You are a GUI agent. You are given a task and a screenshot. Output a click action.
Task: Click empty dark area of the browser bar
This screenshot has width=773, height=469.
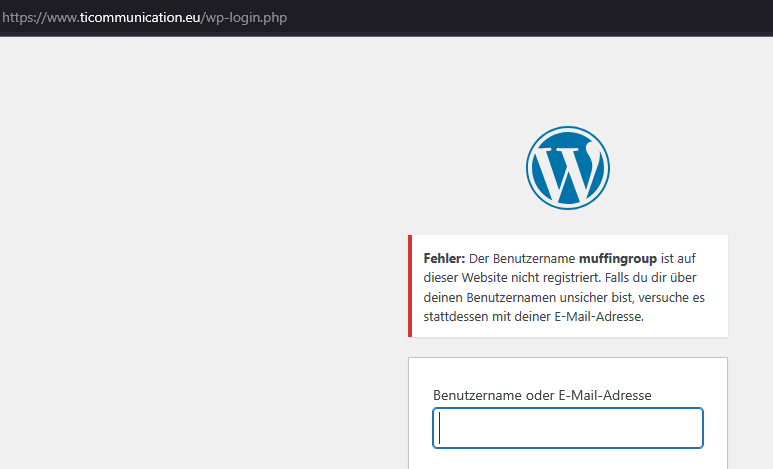[550, 18]
